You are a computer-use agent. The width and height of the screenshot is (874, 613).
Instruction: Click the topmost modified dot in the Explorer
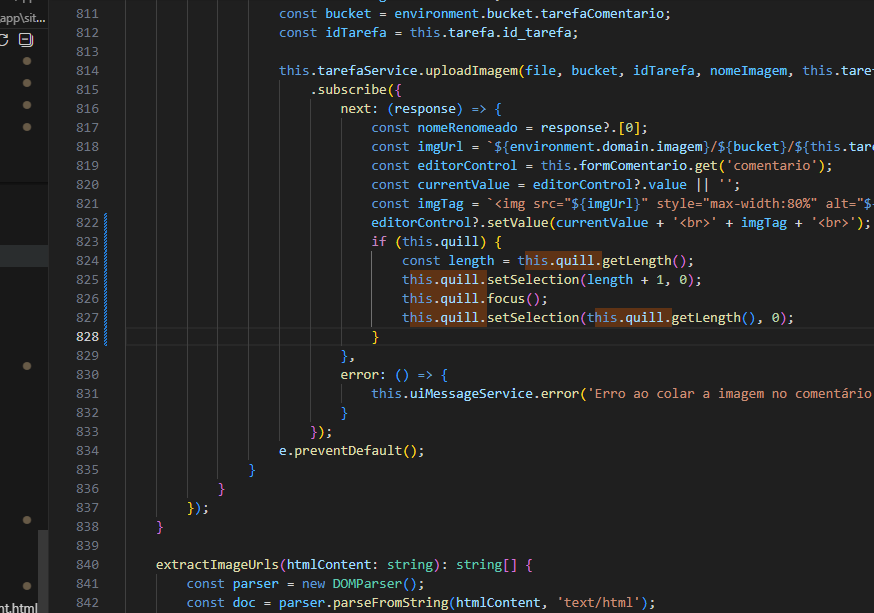26,61
